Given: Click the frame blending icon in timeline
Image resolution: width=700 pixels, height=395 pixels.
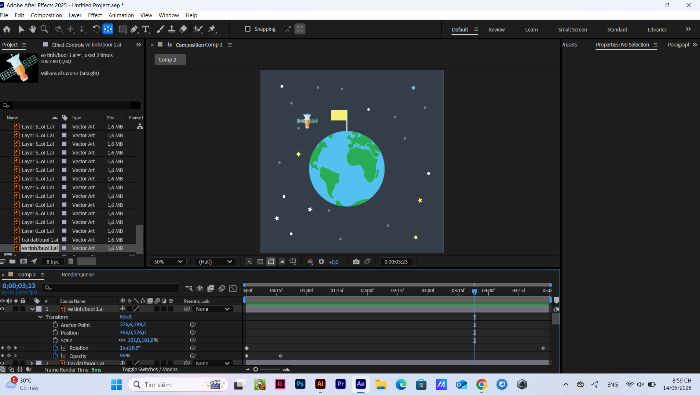Looking at the screenshot, I should pyautogui.click(x=210, y=289).
